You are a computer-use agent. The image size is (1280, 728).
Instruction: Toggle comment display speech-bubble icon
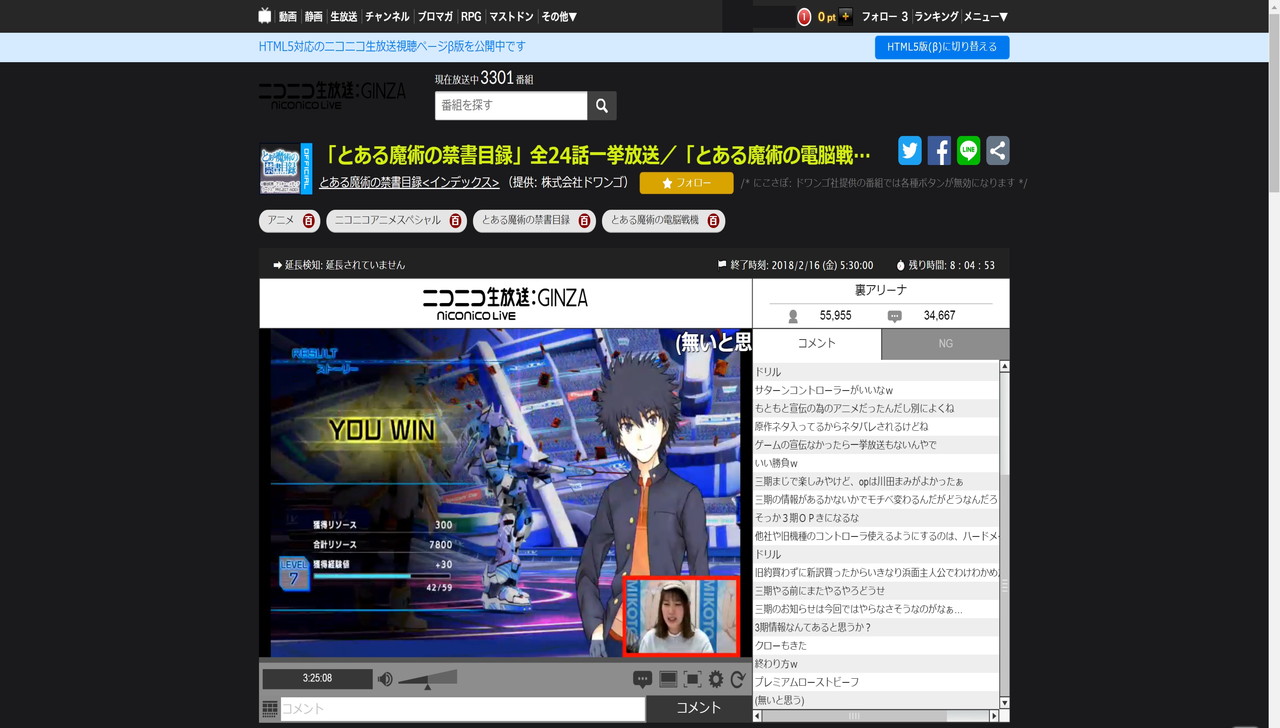(643, 679)
